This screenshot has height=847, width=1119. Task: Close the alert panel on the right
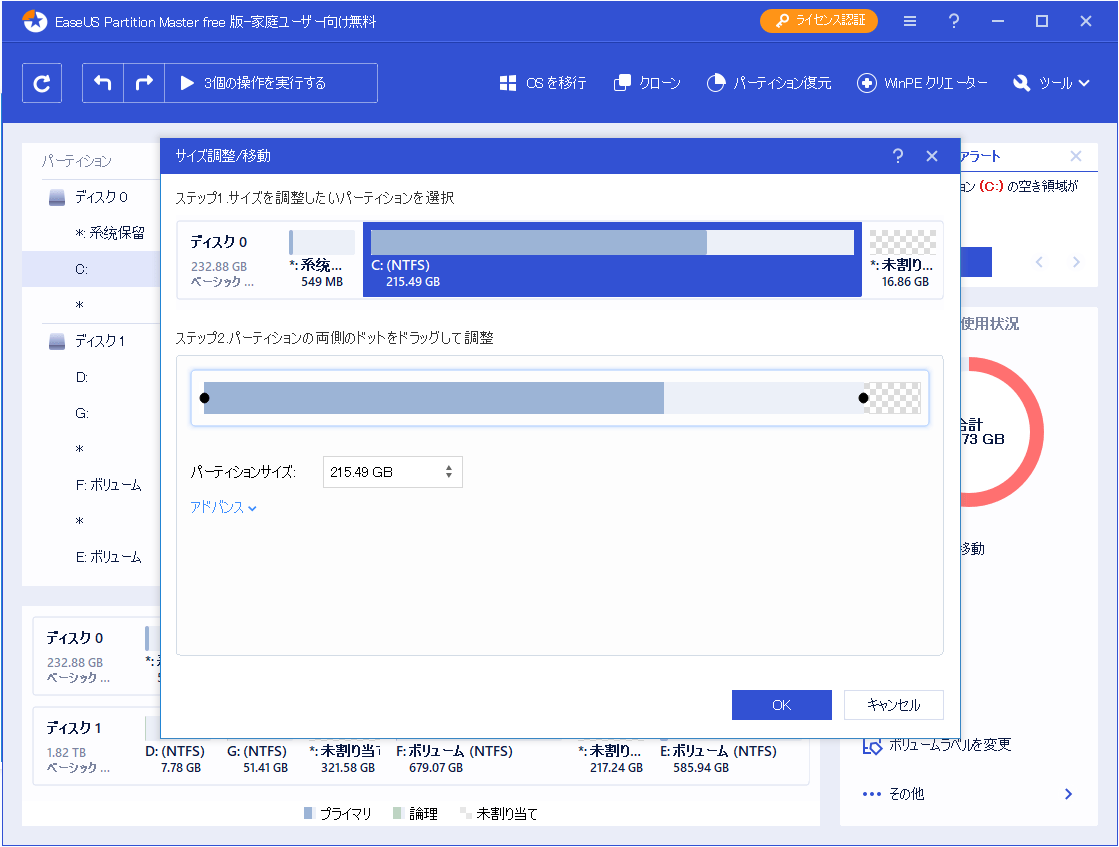[1075, 156]
